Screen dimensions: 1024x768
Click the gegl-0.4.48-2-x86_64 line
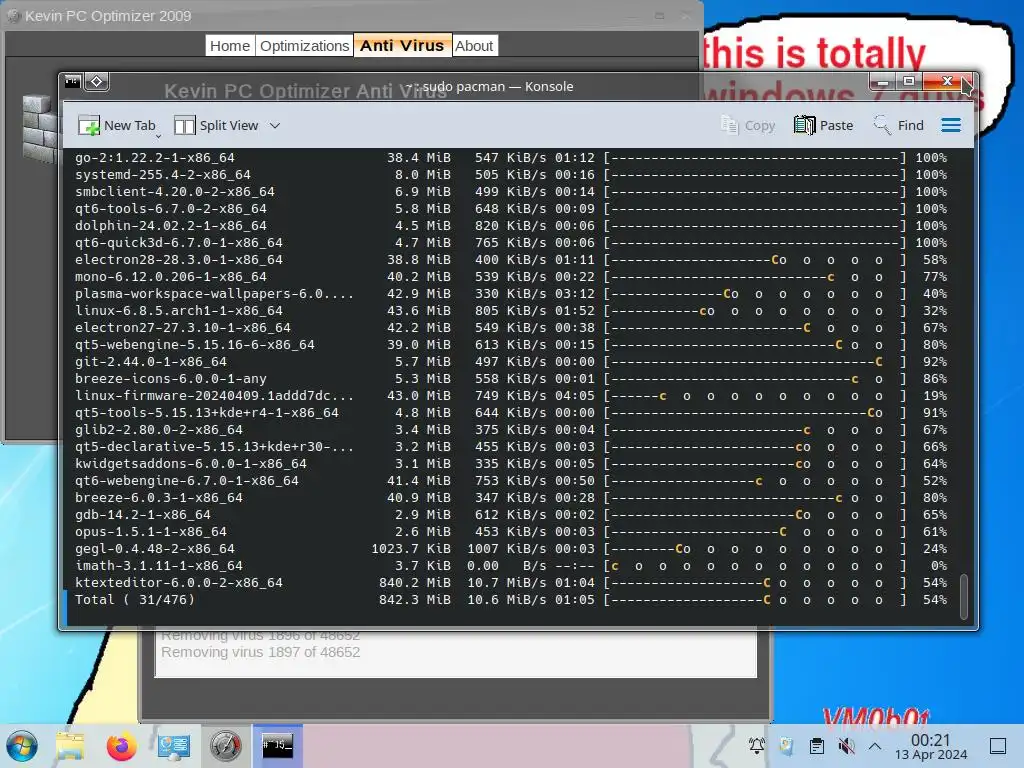pyautogui.click(x=511, y=548)
